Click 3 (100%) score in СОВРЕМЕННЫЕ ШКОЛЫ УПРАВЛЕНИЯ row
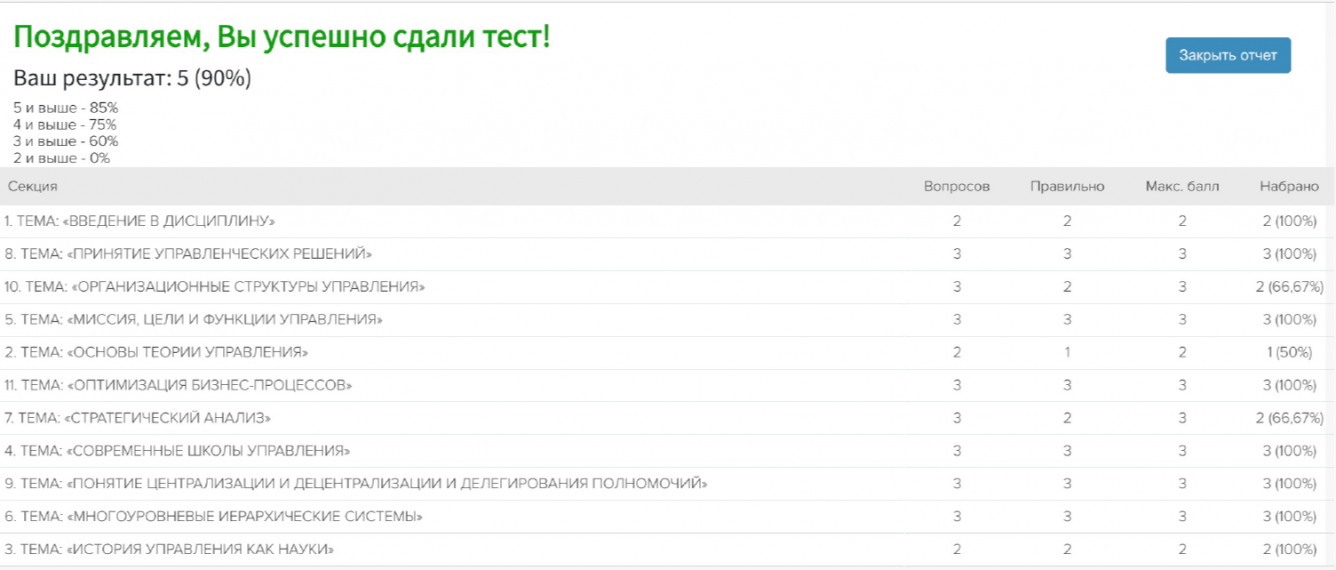 click(1290, 451)
